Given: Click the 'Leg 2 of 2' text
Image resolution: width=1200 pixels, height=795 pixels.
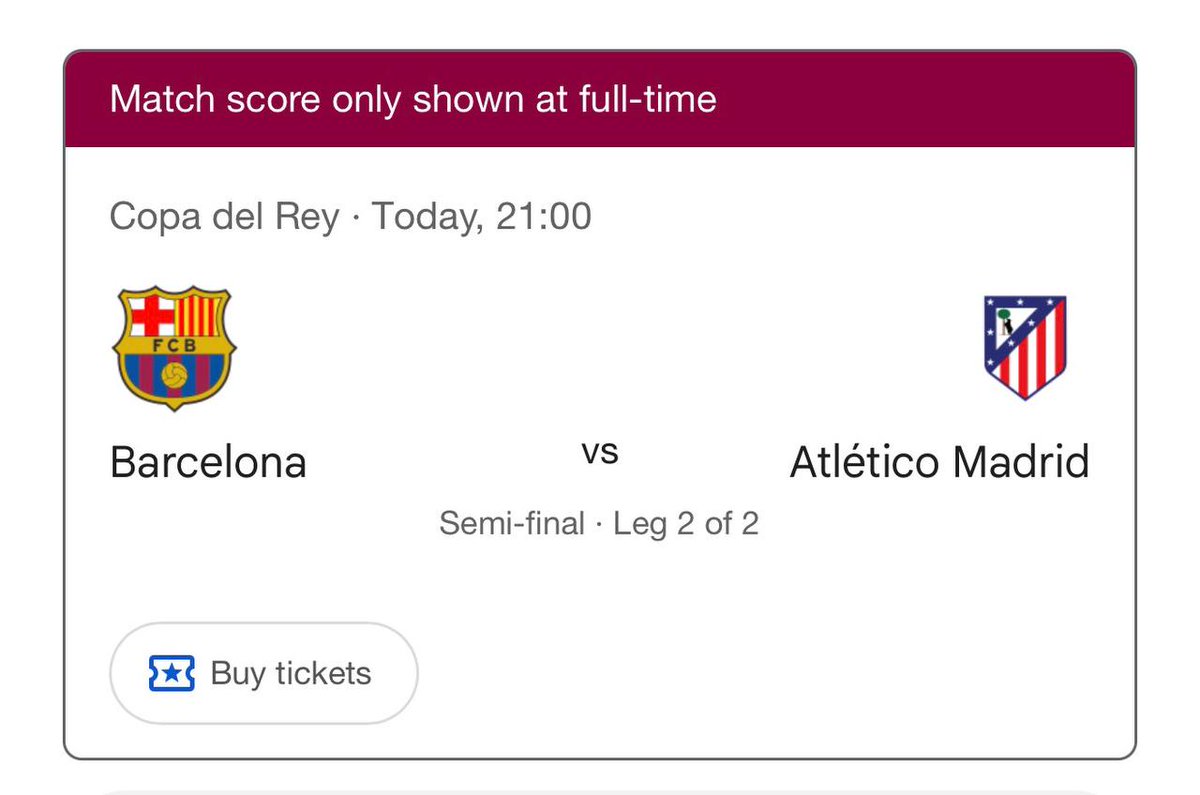Looking at the screenshot, I should pyautogui.click(x=686, y=523).
